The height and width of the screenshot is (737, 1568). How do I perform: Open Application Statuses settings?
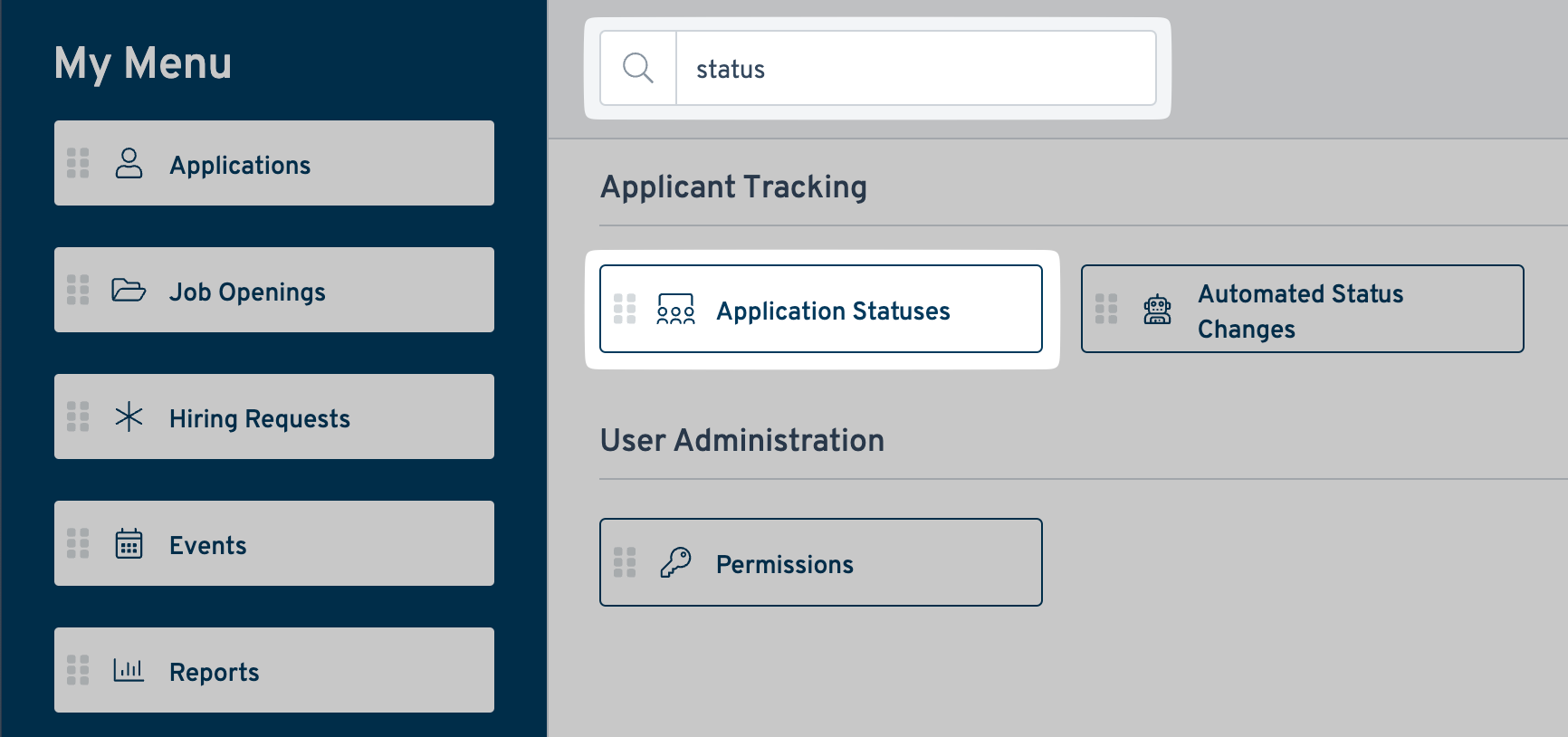833,311
